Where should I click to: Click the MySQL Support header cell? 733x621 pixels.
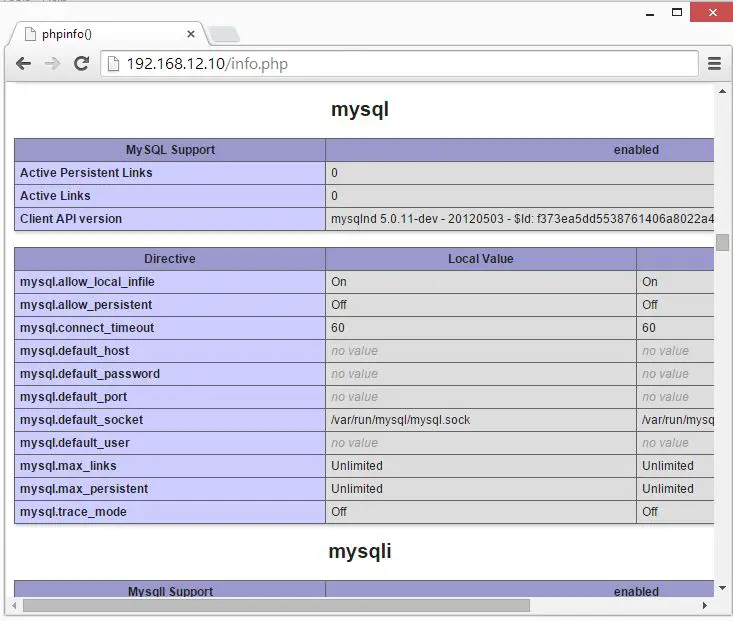[170, 150]
